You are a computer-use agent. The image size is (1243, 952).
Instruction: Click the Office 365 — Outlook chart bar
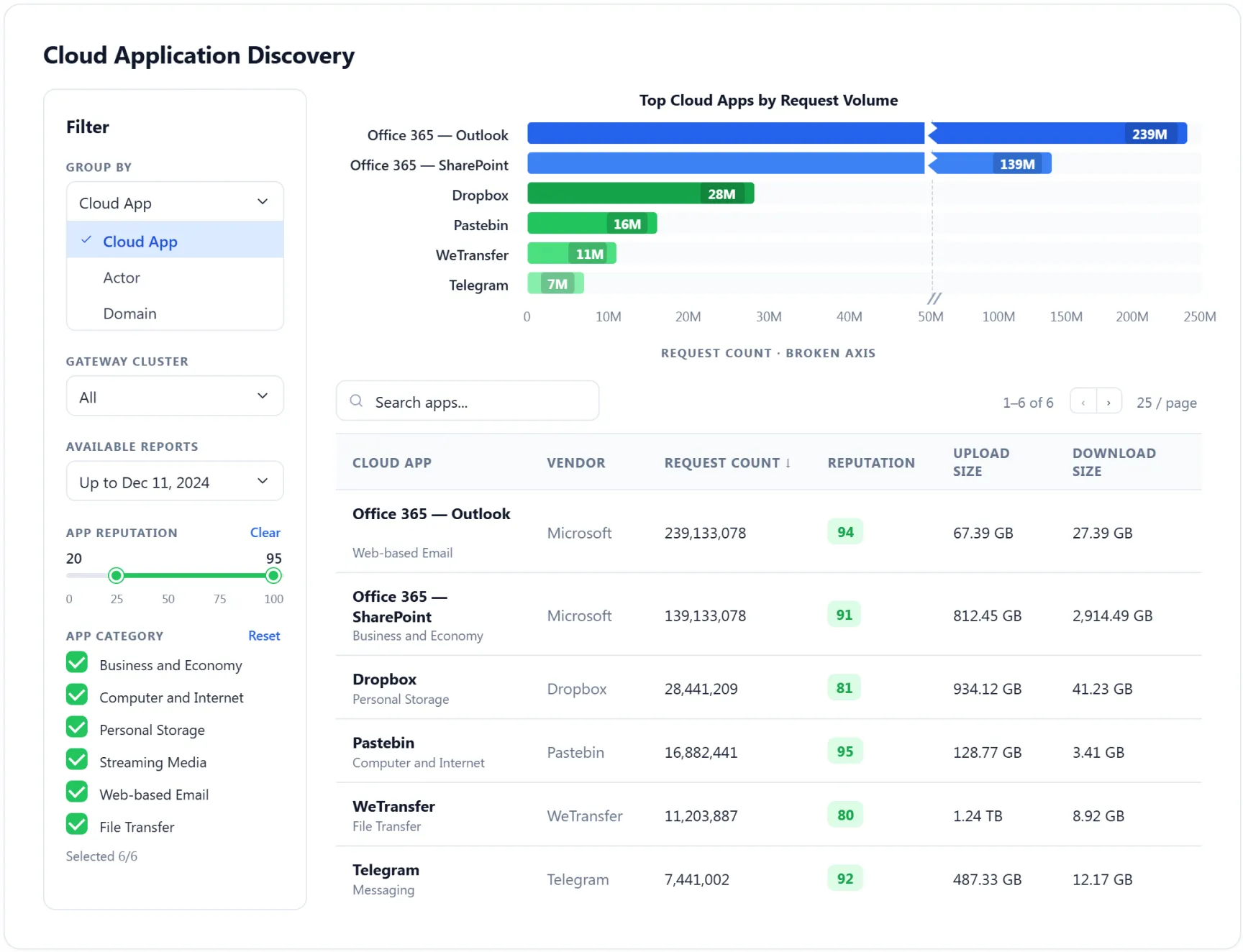tap(857, 134)
